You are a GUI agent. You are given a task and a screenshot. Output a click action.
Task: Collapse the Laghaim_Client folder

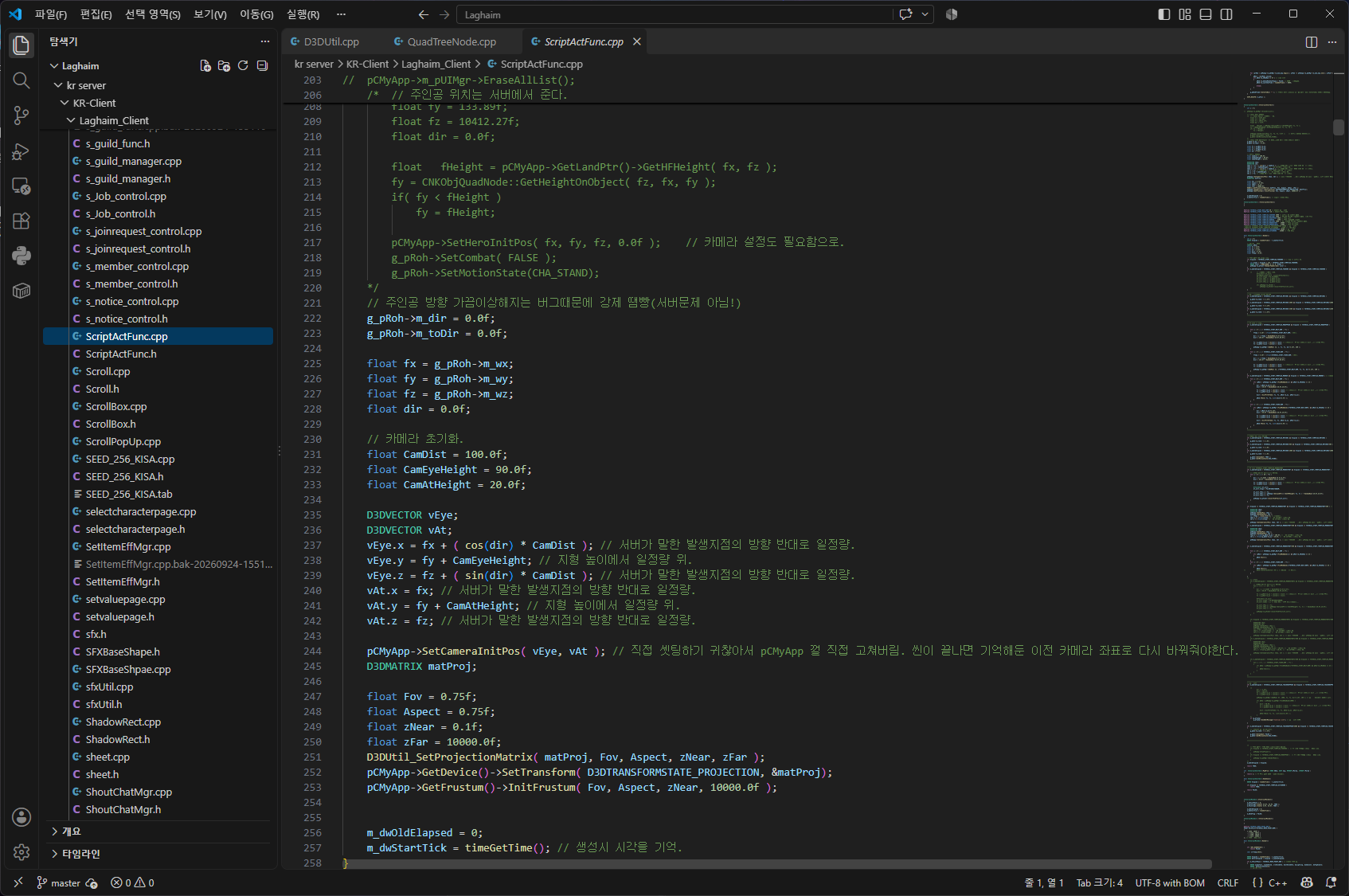[x=71, y=120]
